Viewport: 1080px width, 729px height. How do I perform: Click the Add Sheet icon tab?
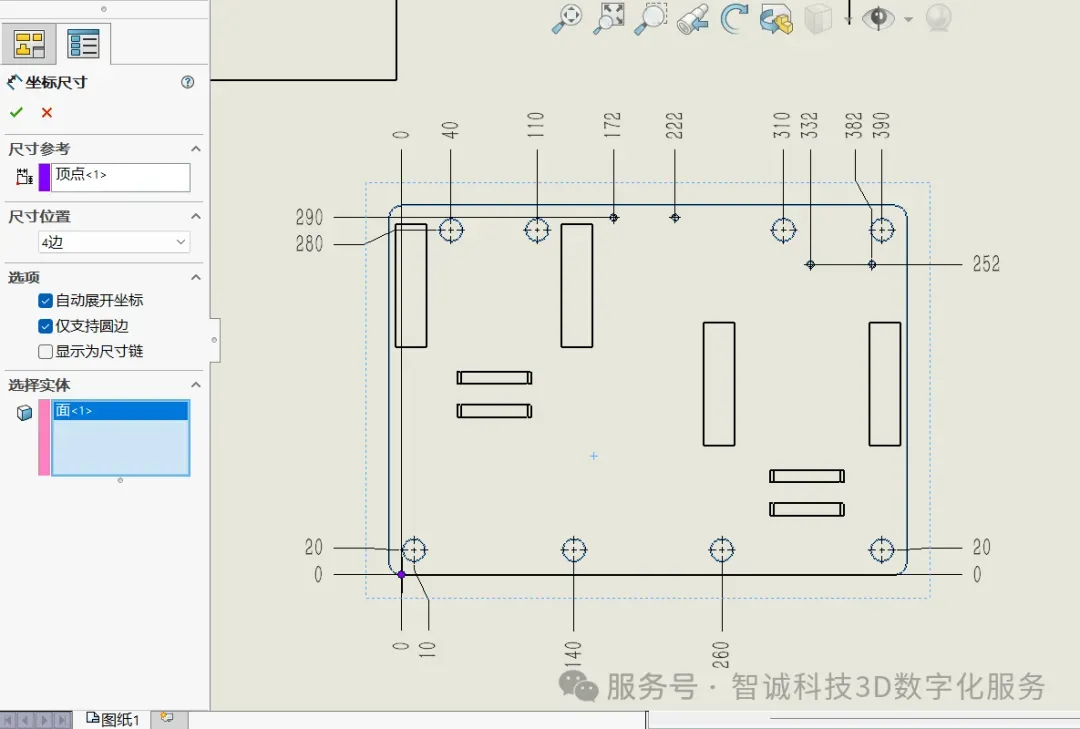pos(167,718)
